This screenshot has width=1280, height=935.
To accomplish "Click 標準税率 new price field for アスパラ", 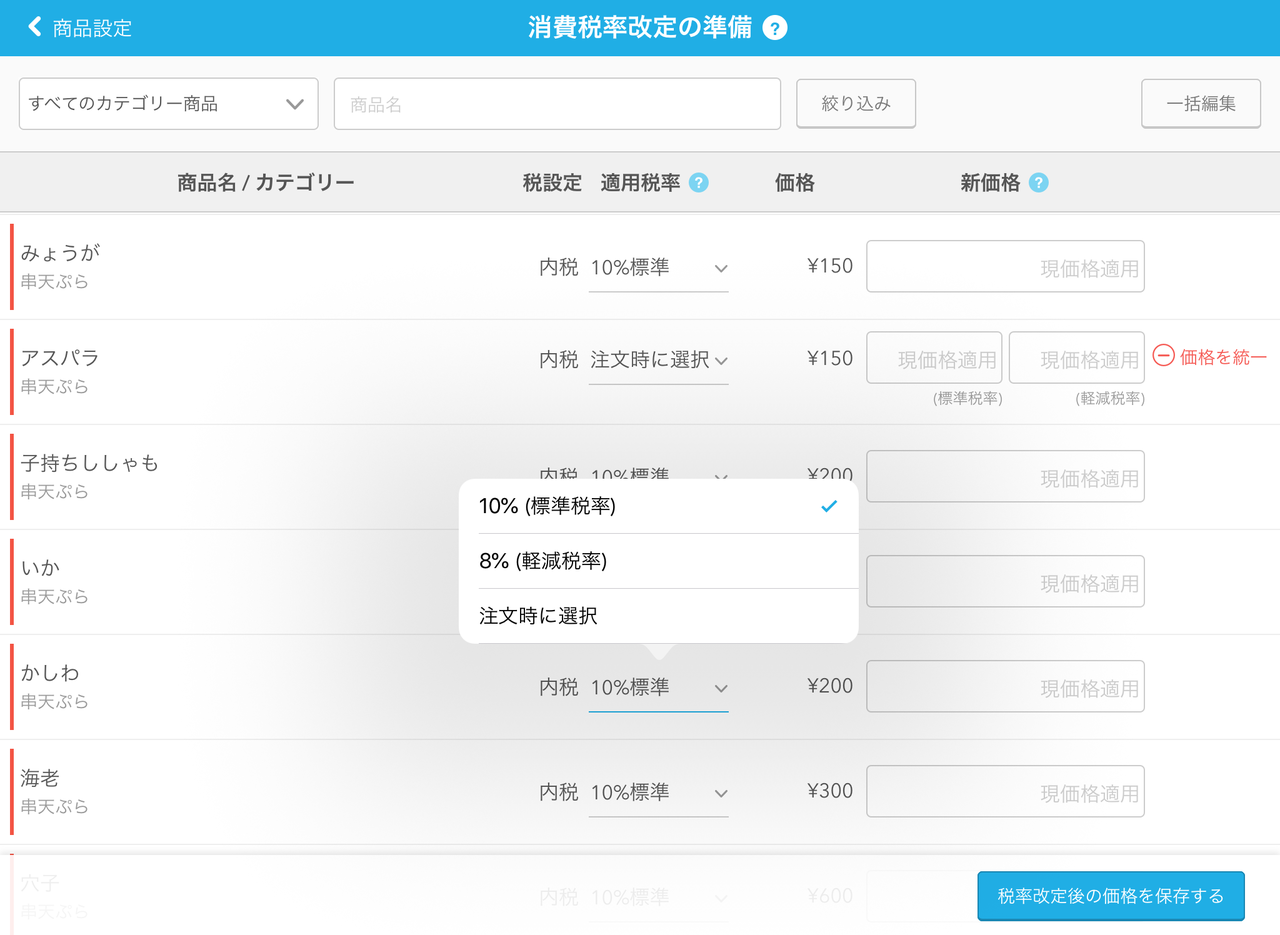I will click(x=934, y=358).
